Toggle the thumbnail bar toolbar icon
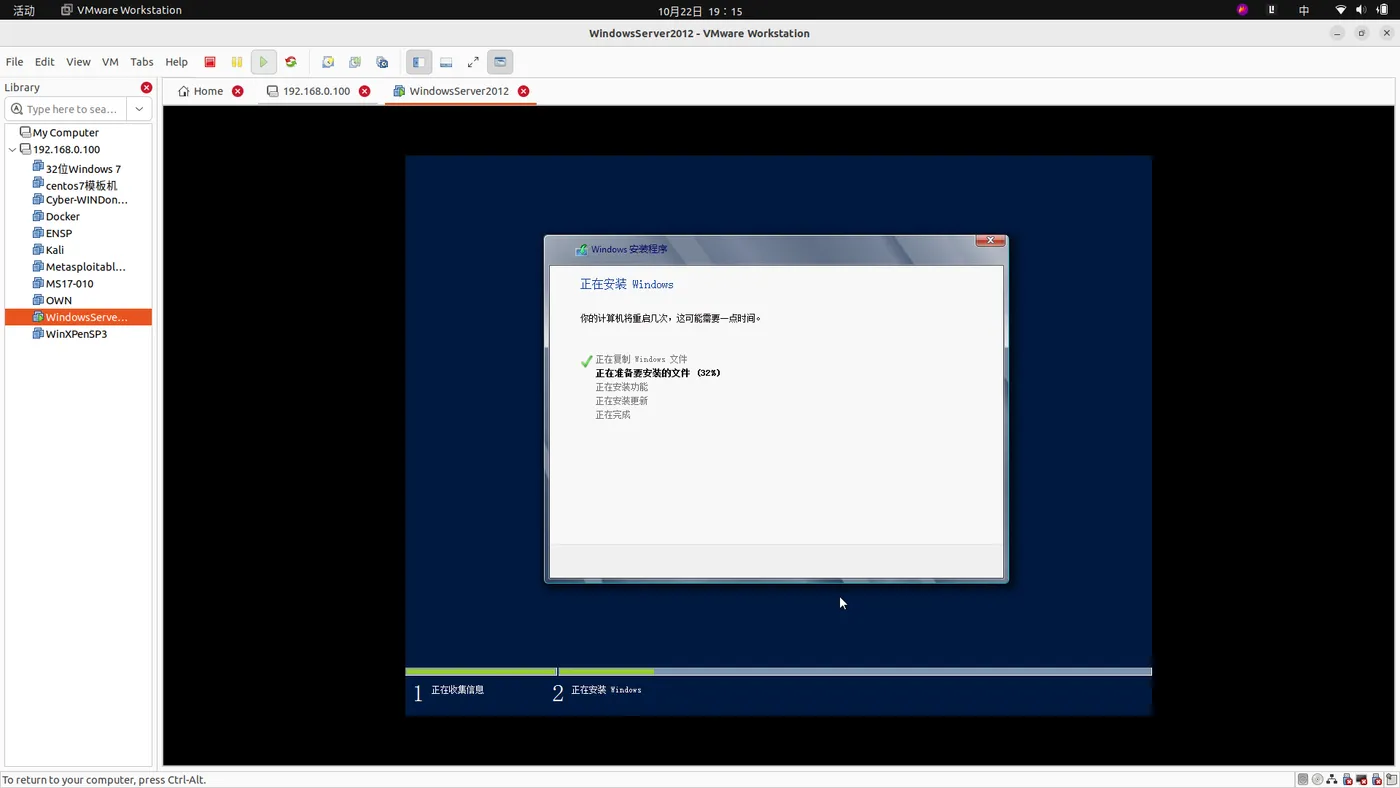 pyautogui.click(x=446, y=62)
